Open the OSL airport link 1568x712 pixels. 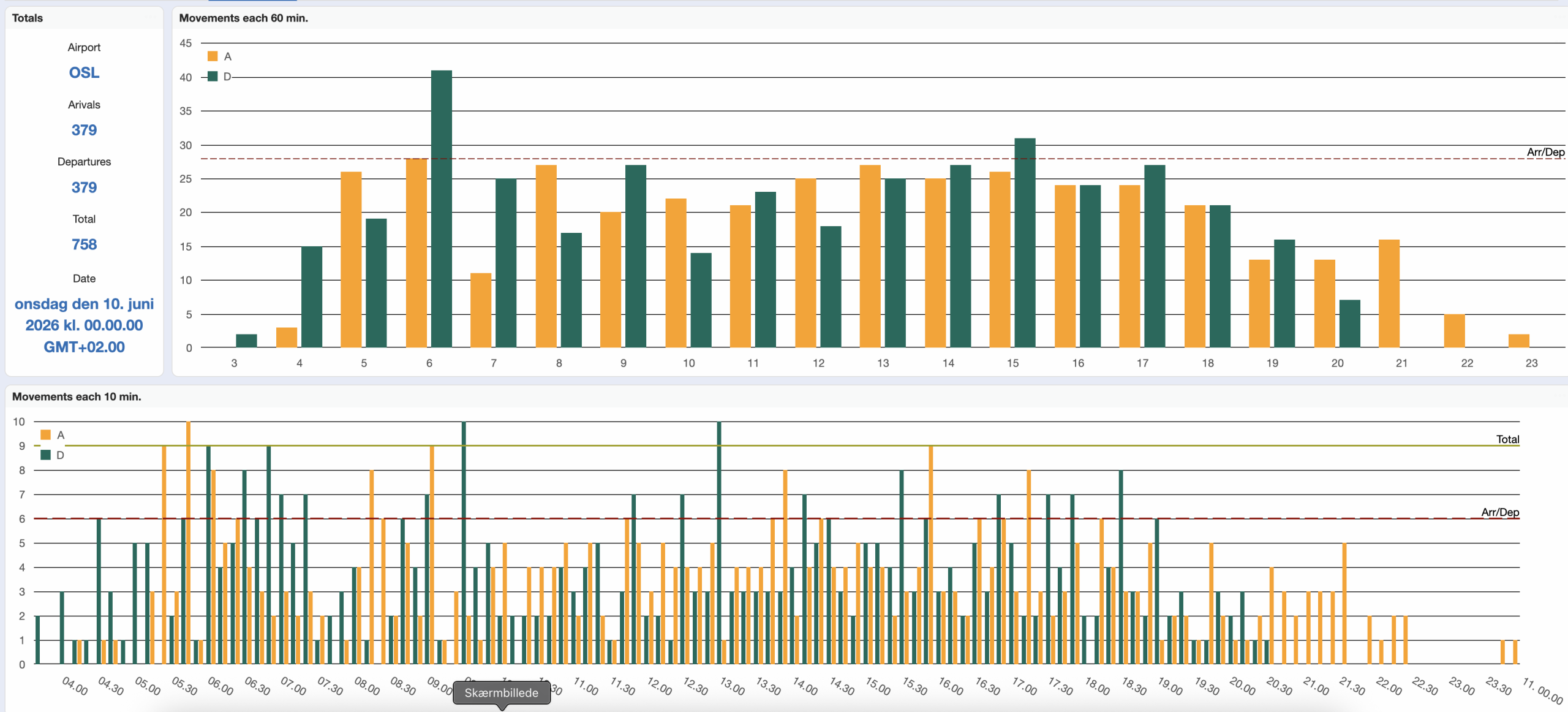tap(84, 73)
